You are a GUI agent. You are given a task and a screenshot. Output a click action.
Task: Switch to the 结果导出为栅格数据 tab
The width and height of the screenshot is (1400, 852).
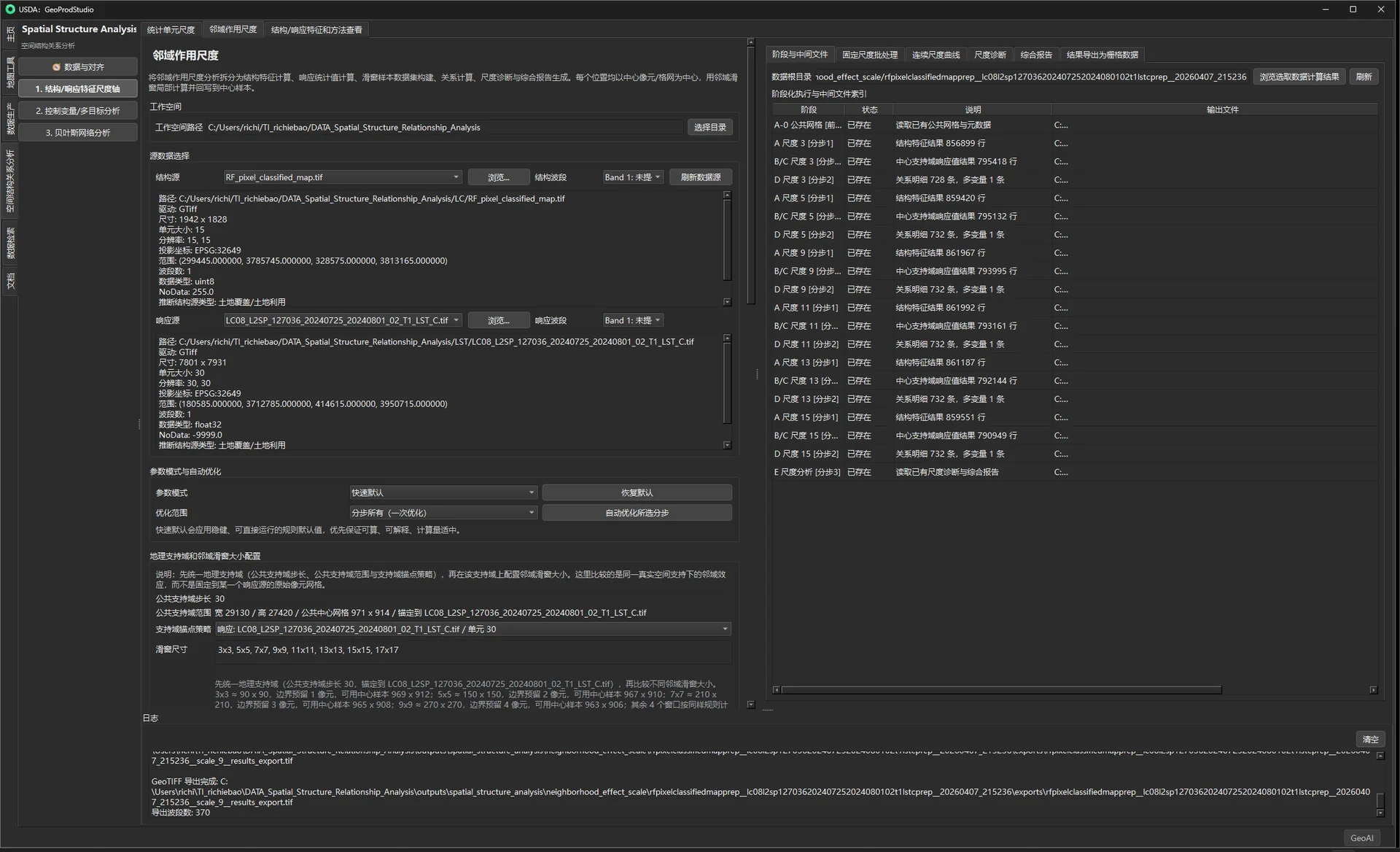coord(1102,55)
